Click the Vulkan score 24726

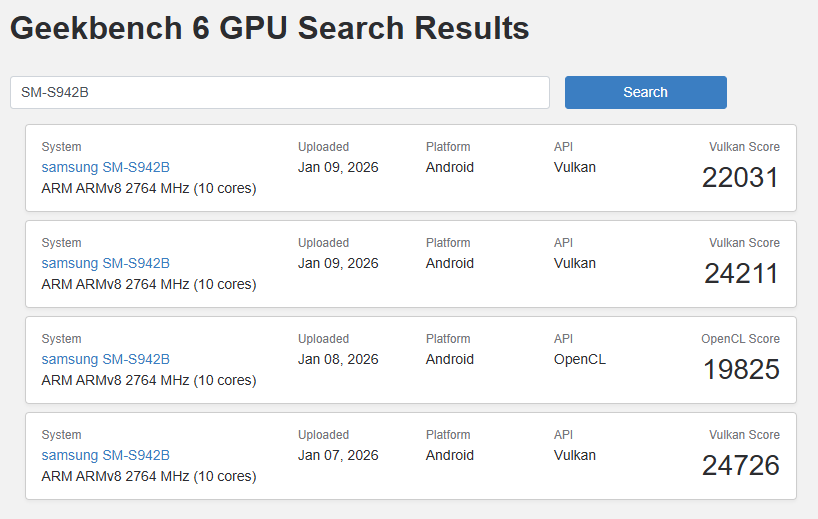pos(740,466)
